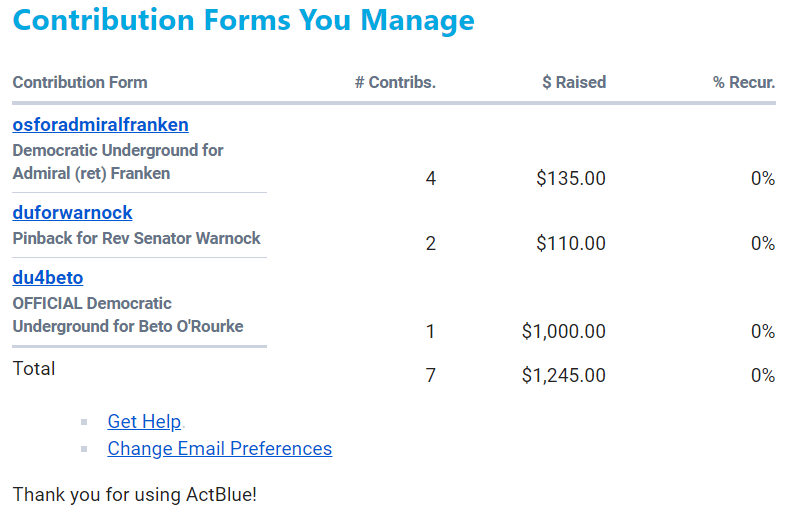Open Change Email Preferences
The height and width of the screenshot is (515, 789).
(x=219, y=449)
